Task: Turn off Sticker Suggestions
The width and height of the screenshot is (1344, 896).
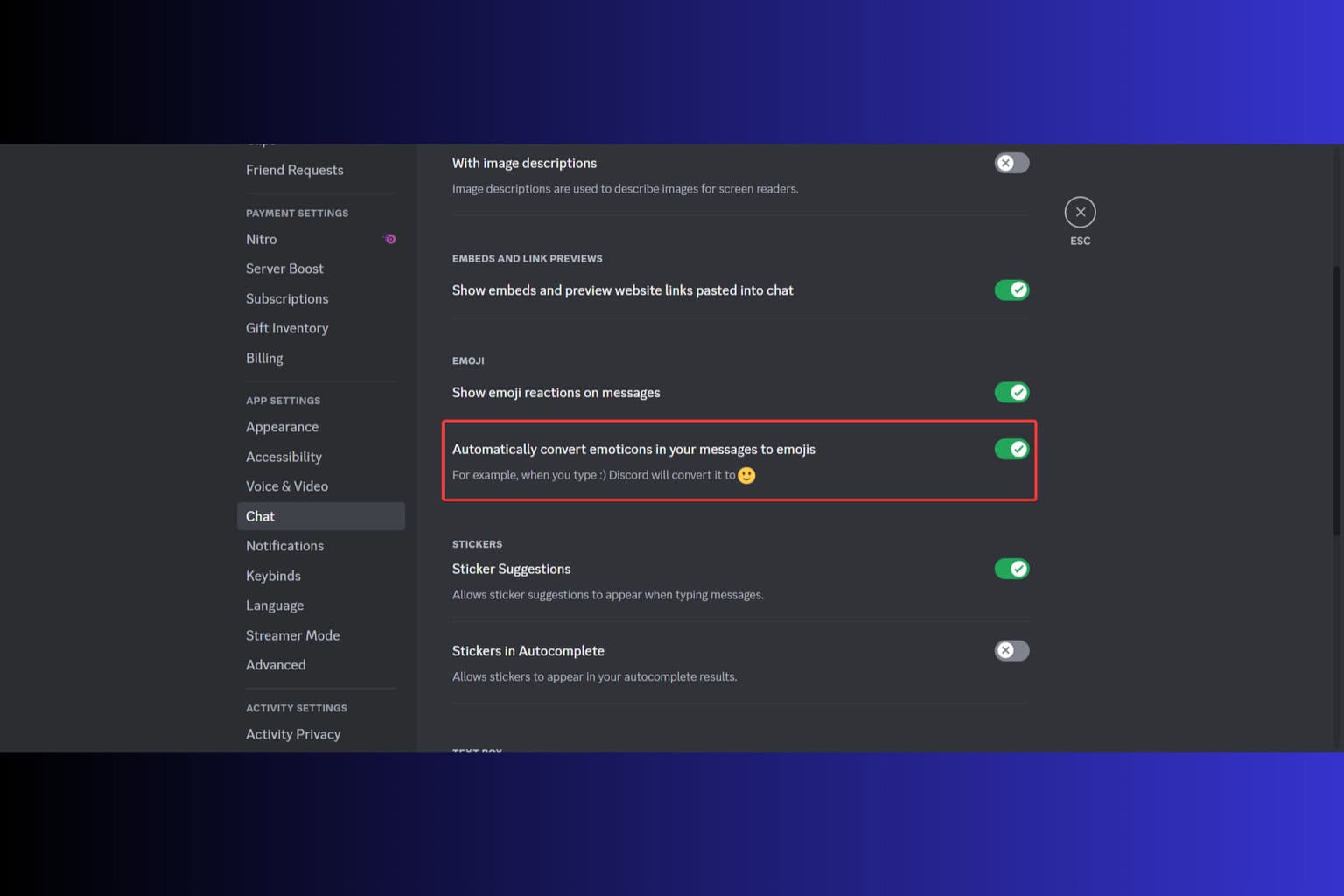Action: click(1011, 569)
